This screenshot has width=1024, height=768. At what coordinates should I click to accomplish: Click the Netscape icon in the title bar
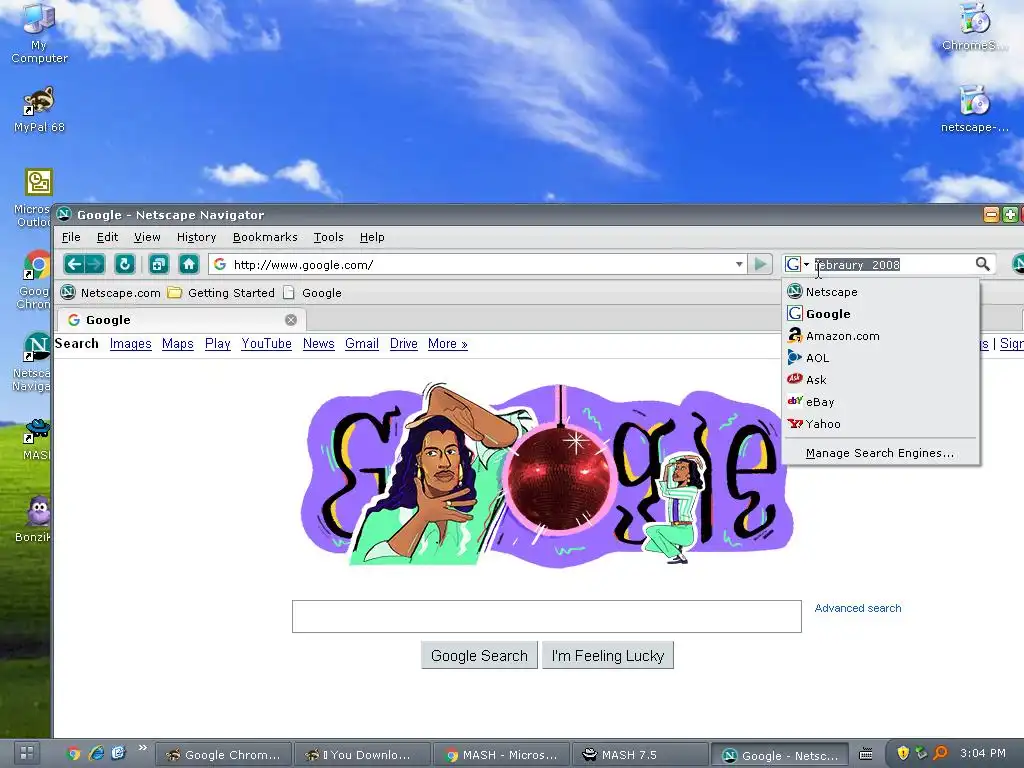[x=63, y=214]
